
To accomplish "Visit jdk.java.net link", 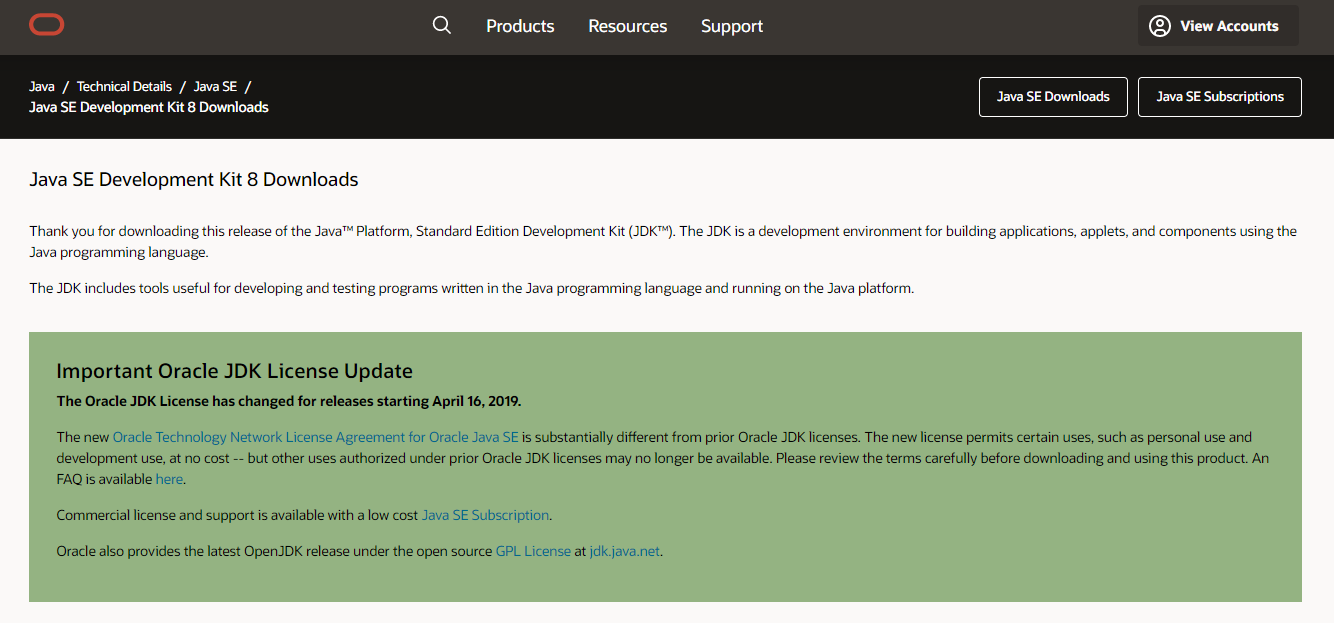I will tap(625, 551).
